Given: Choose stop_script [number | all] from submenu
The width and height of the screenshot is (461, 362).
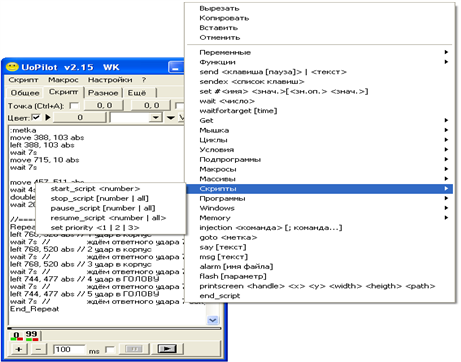Looking at the screenshot, I should click(110, 198).
